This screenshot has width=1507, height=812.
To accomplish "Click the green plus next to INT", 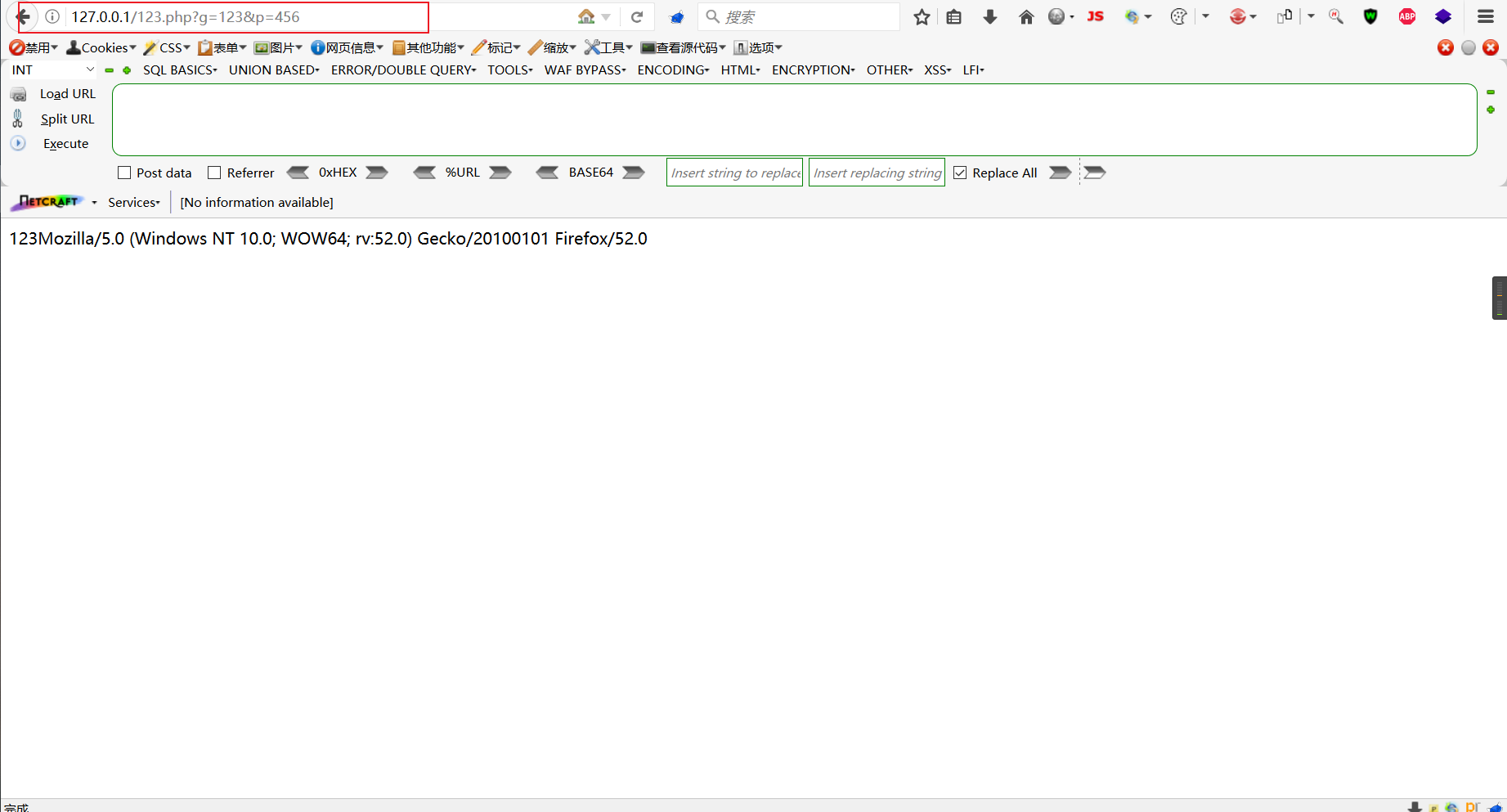I will 127,70.
